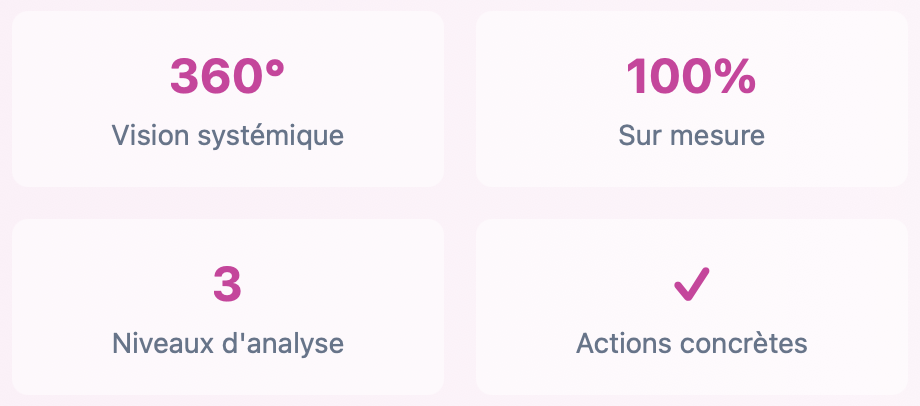Select the Actions concrètes label

692,343
